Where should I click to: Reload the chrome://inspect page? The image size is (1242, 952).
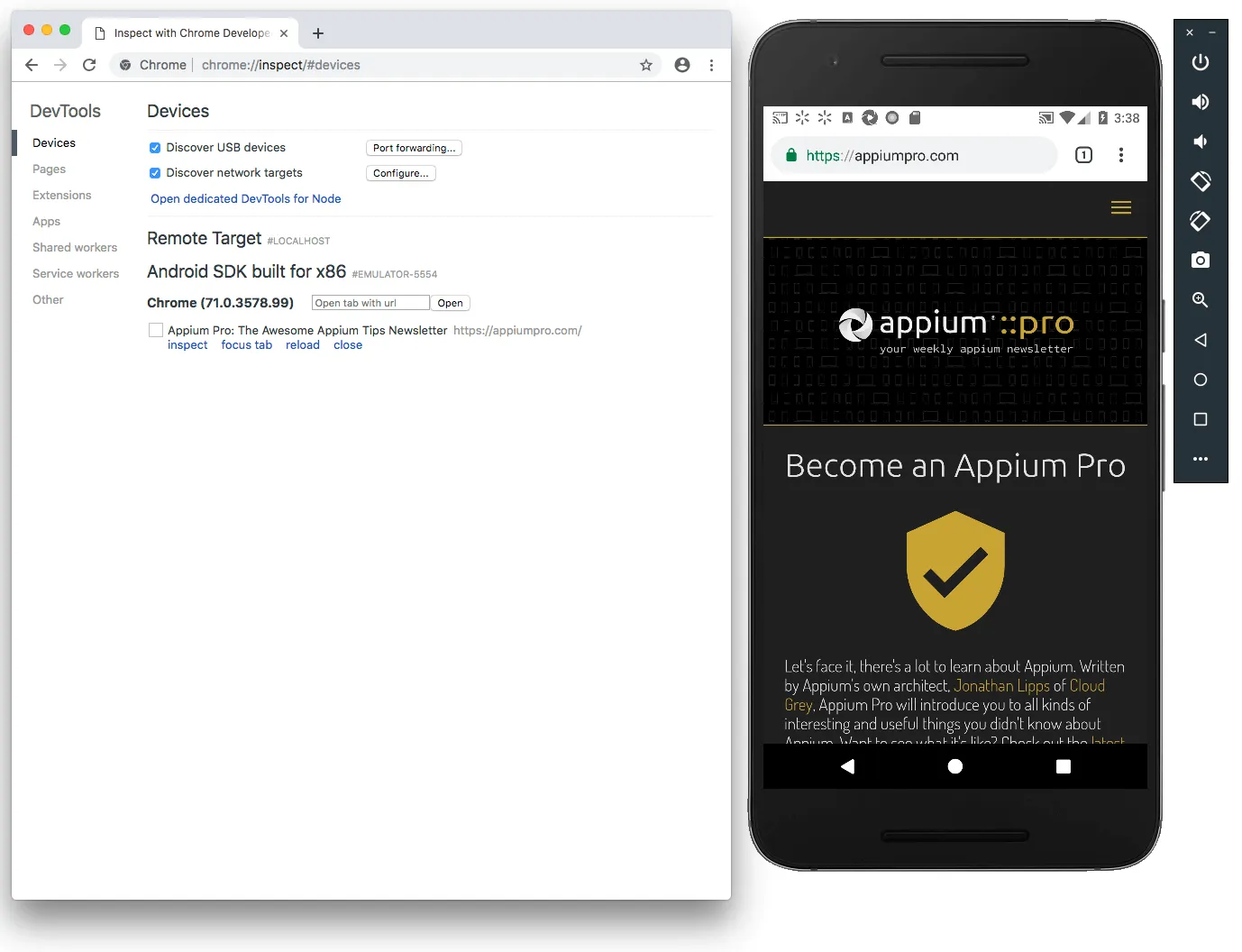(x=89, y=65)
